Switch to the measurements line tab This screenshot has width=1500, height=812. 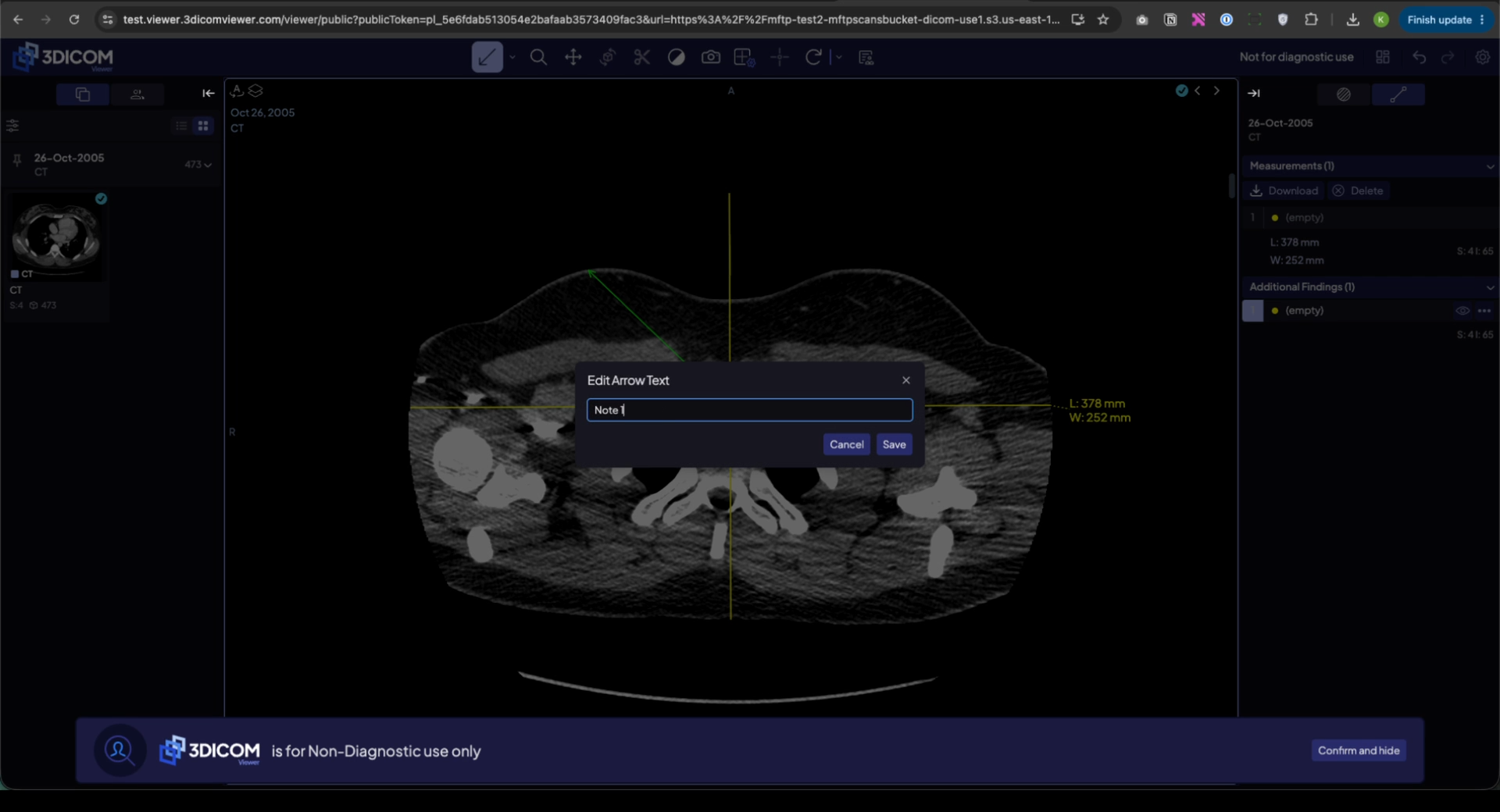pyautogui.click(x=1398, y=94)
